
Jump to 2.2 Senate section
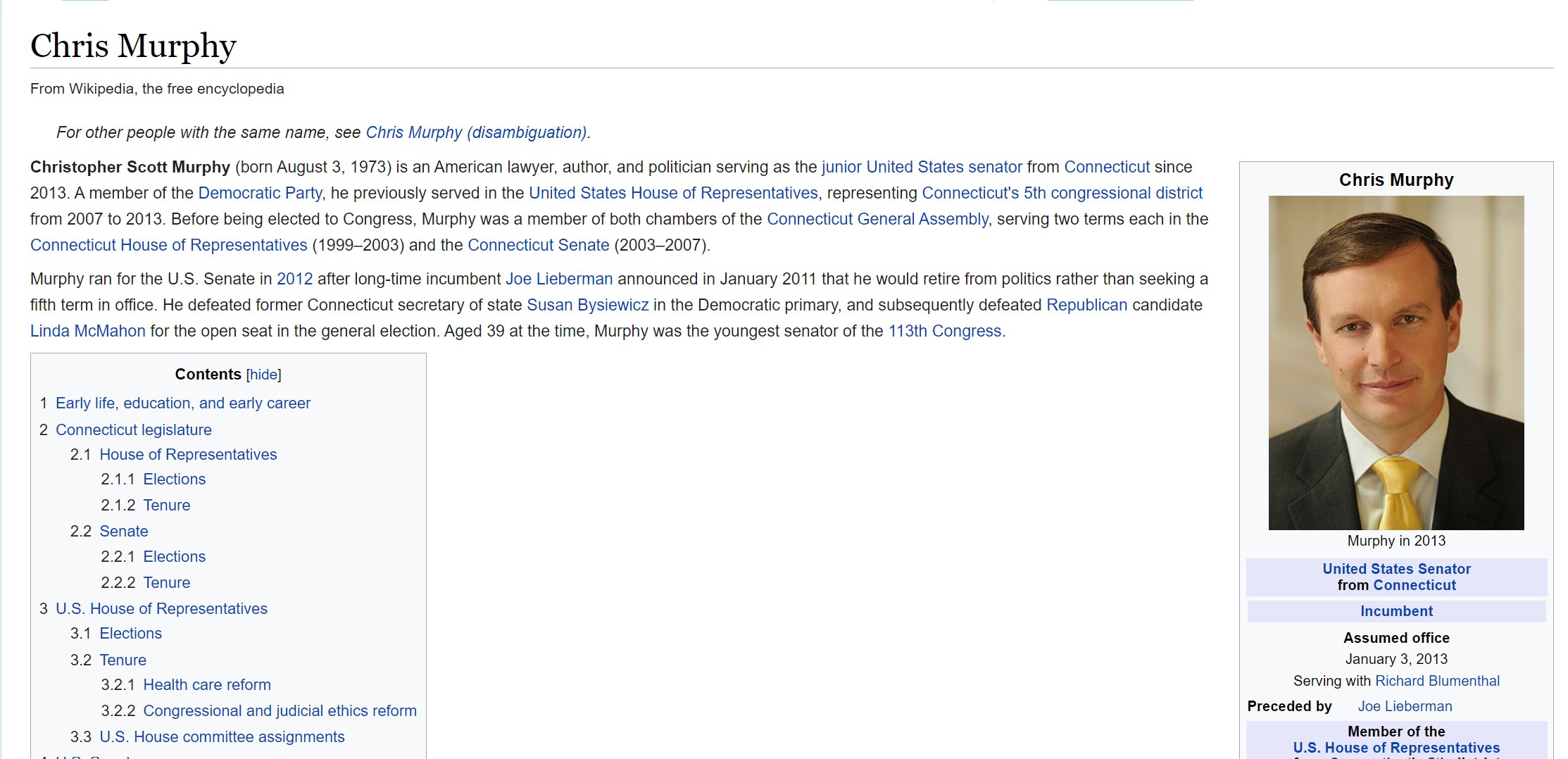pos(124,531)
